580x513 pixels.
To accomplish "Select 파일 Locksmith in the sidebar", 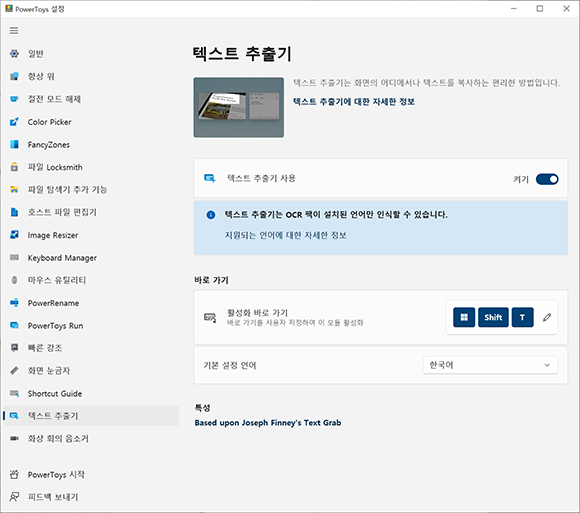I will click(91, 167).
